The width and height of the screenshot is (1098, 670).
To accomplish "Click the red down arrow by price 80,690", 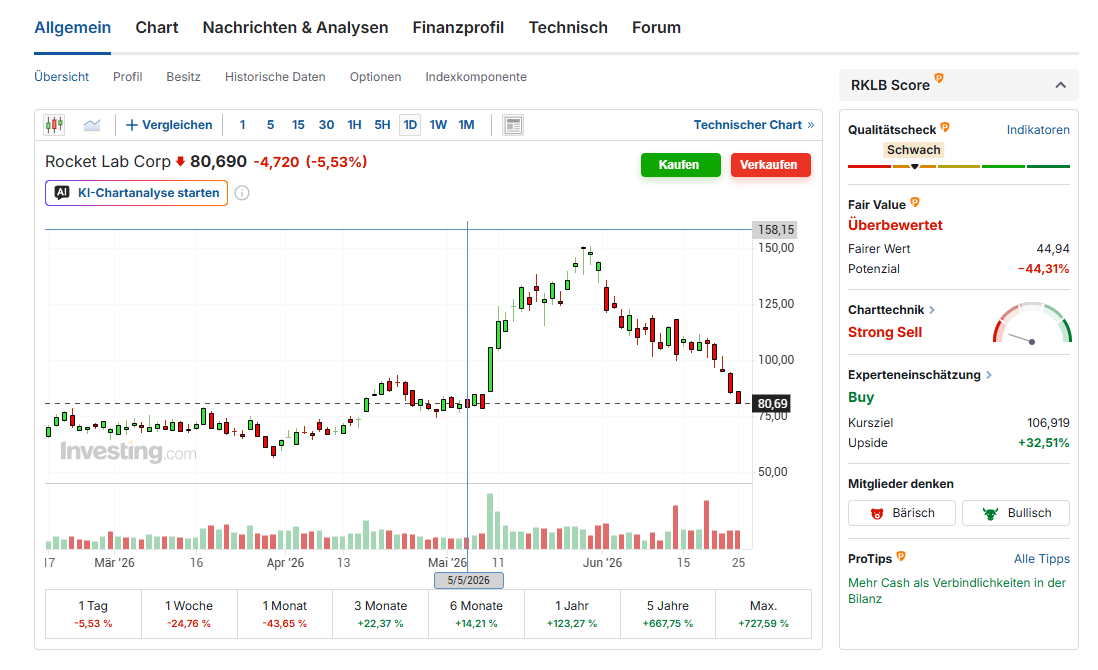I will pos(180,162).
